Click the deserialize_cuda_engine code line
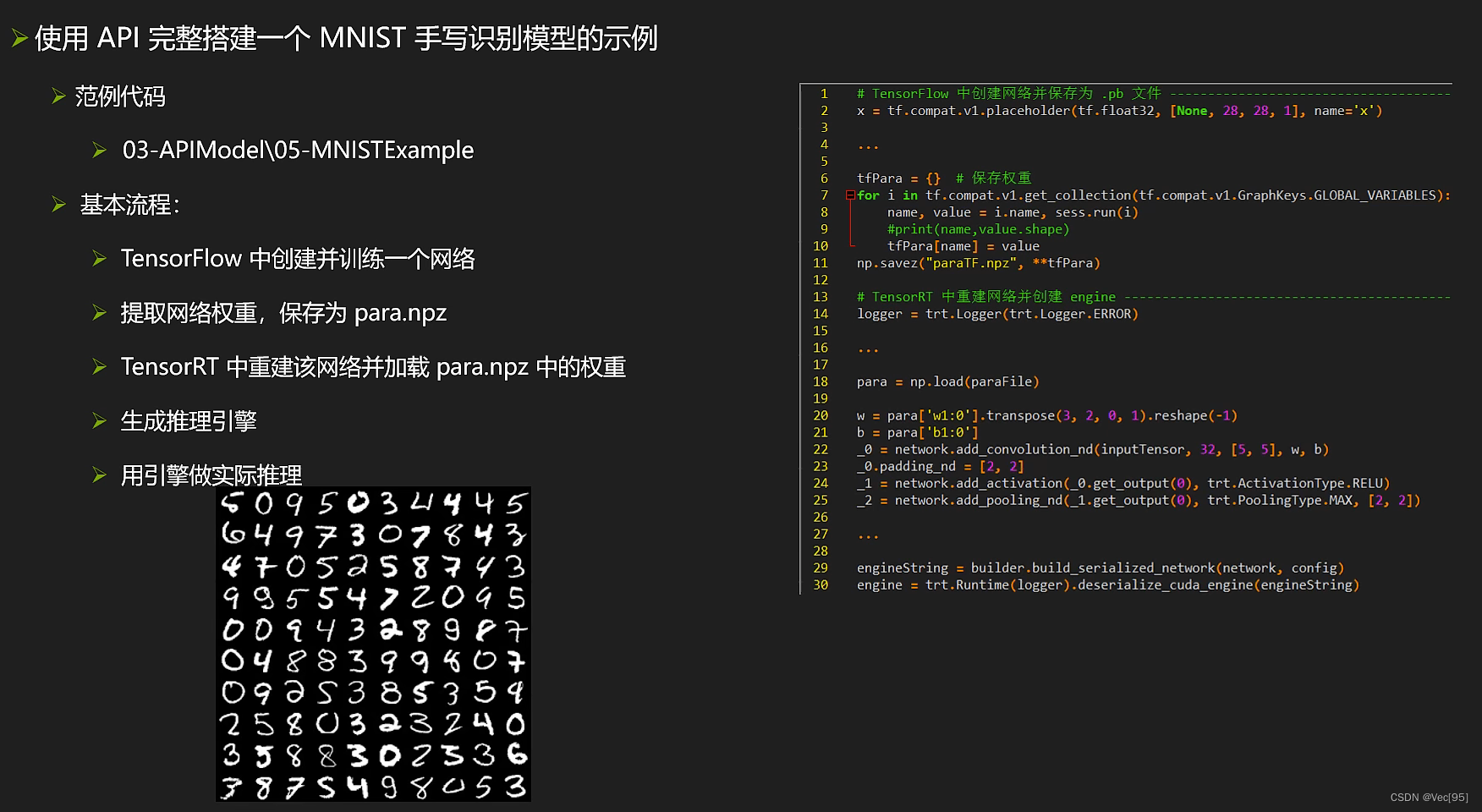Viewport: 1482px width, 812px height. pos(1108,584)
